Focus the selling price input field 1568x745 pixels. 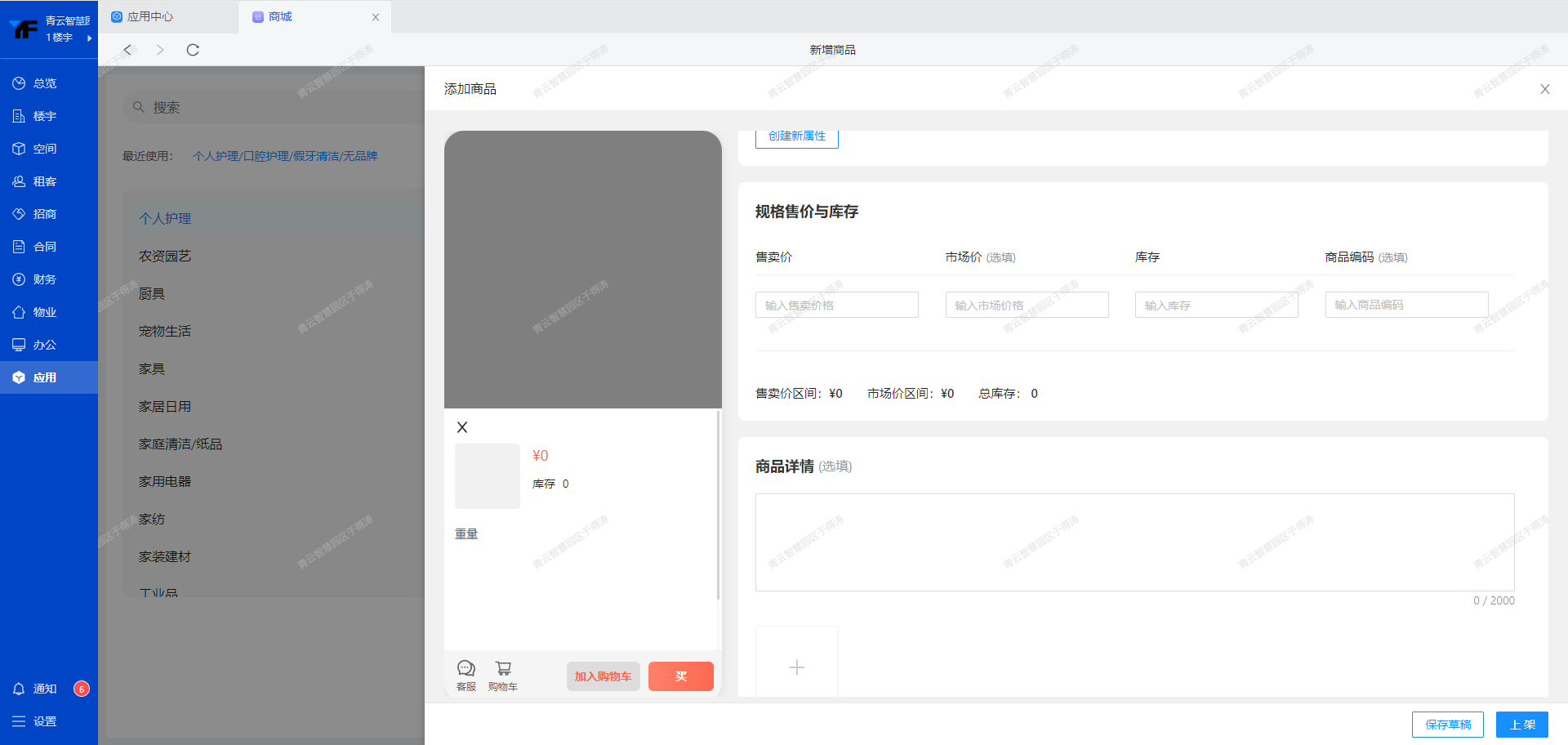point(836,305)
